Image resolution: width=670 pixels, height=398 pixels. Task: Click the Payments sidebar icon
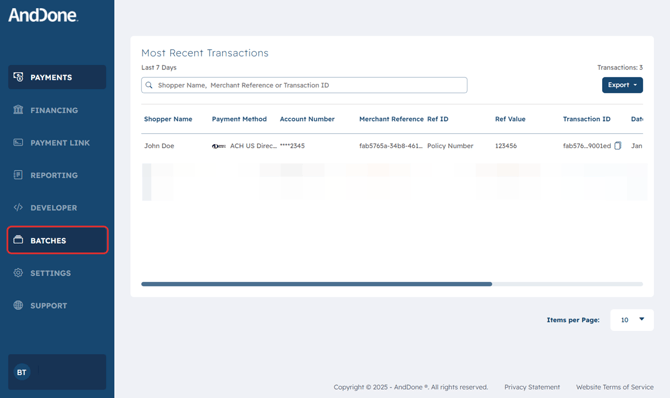click(18, 77)
